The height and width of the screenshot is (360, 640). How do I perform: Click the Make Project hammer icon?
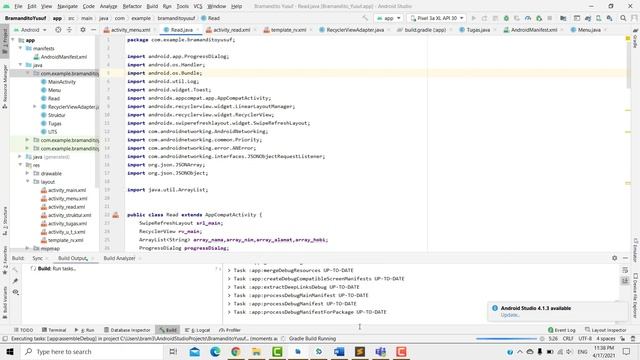point(365,18)
